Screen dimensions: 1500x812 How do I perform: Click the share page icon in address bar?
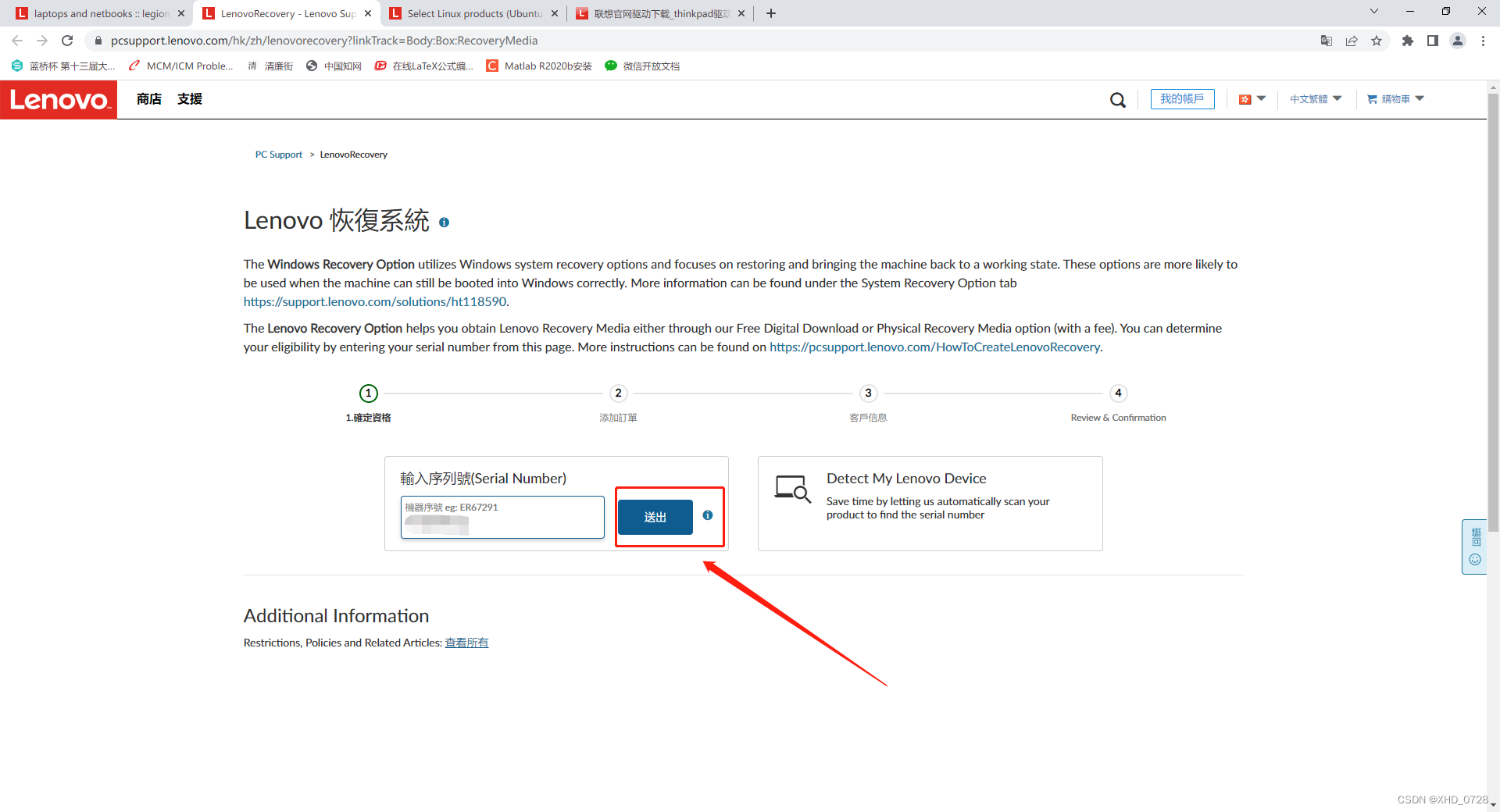(1352, 41)
